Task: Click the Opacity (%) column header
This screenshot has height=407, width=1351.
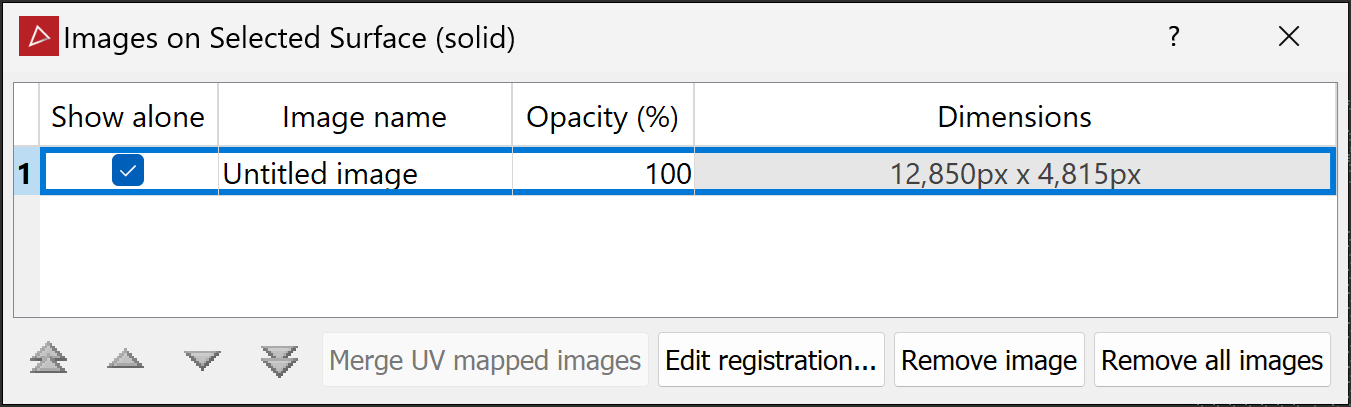Action: point(603,118)
